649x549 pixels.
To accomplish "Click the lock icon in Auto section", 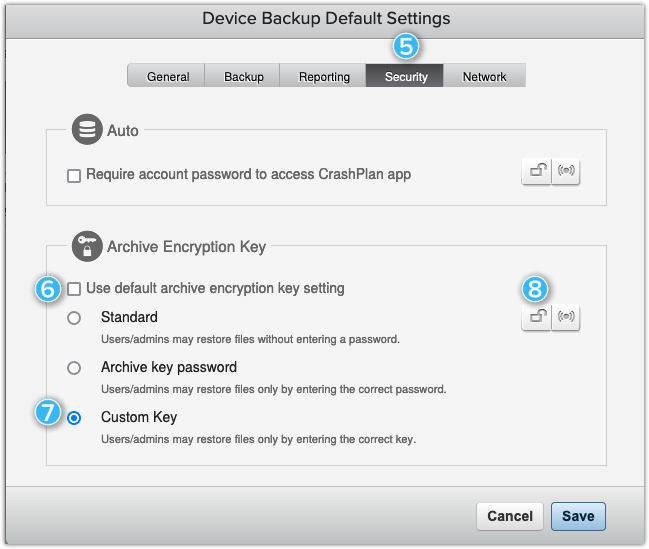I will (536, 172).
